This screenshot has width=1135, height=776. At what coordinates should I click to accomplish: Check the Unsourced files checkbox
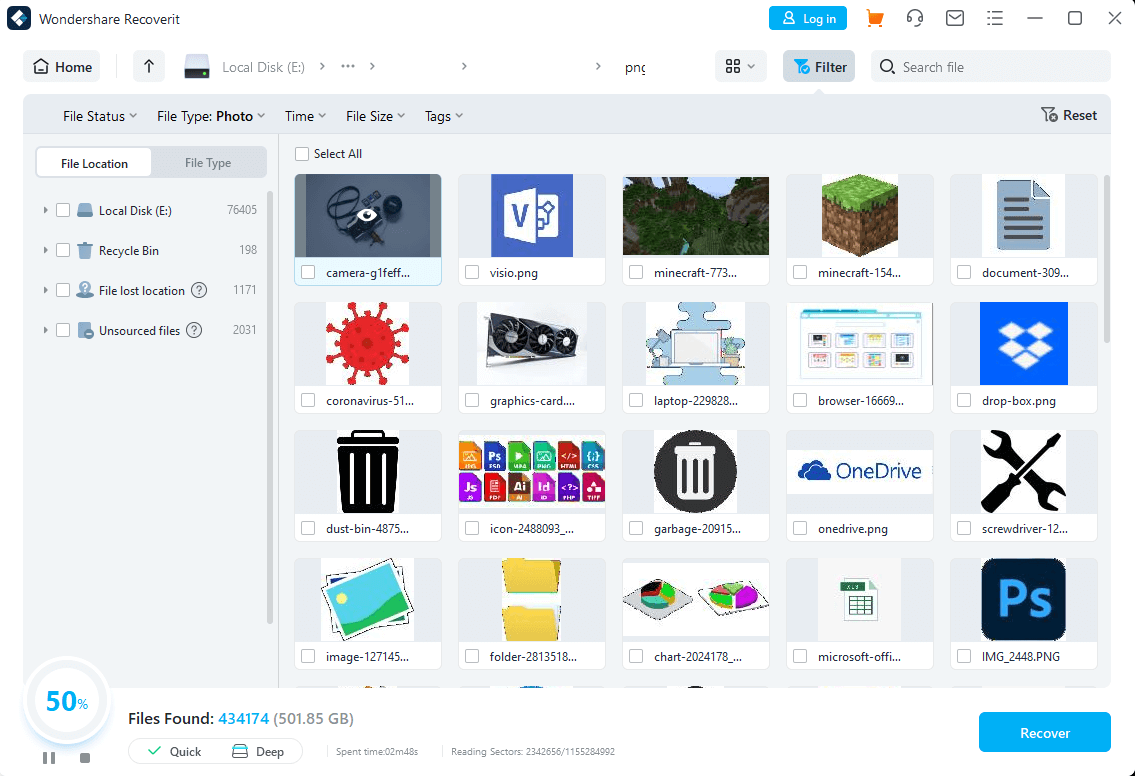pos(63,330)
